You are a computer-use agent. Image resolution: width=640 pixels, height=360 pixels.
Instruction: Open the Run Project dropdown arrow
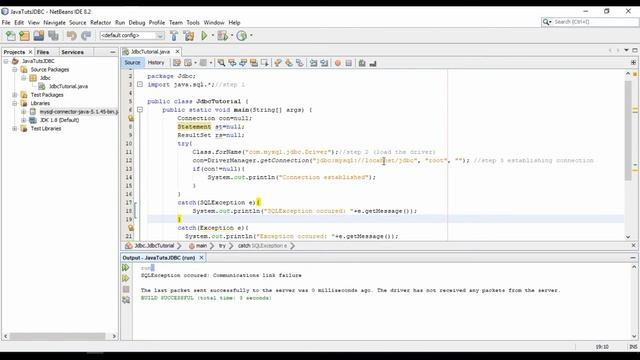coord(213,36)
